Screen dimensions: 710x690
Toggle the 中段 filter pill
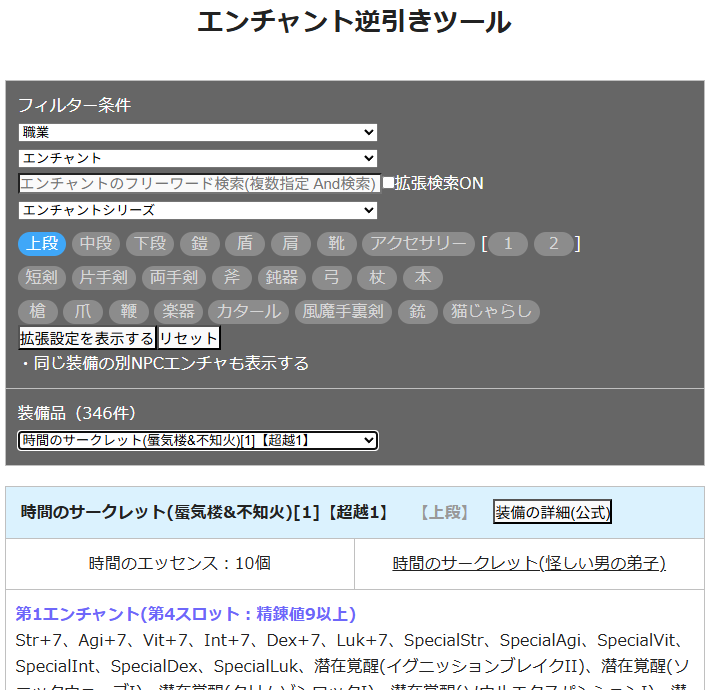point(96,244)
